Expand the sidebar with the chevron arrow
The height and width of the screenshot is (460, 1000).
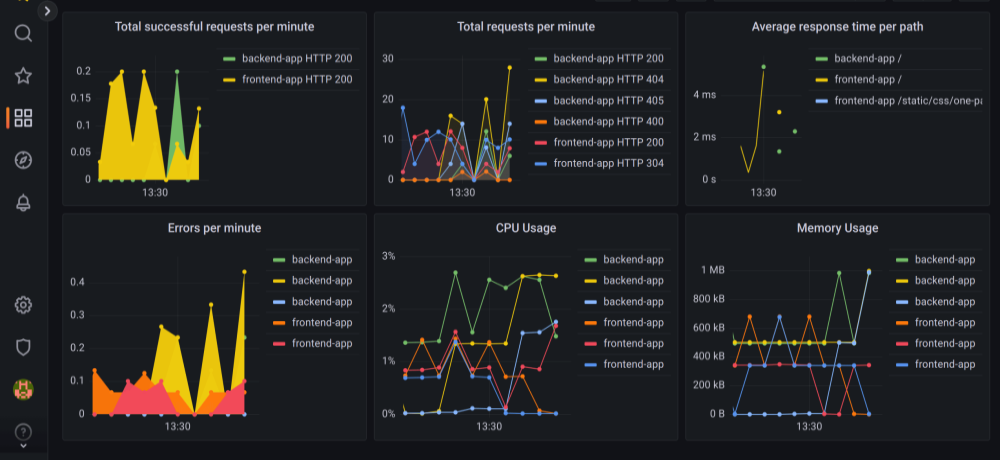tap(48, 10)
